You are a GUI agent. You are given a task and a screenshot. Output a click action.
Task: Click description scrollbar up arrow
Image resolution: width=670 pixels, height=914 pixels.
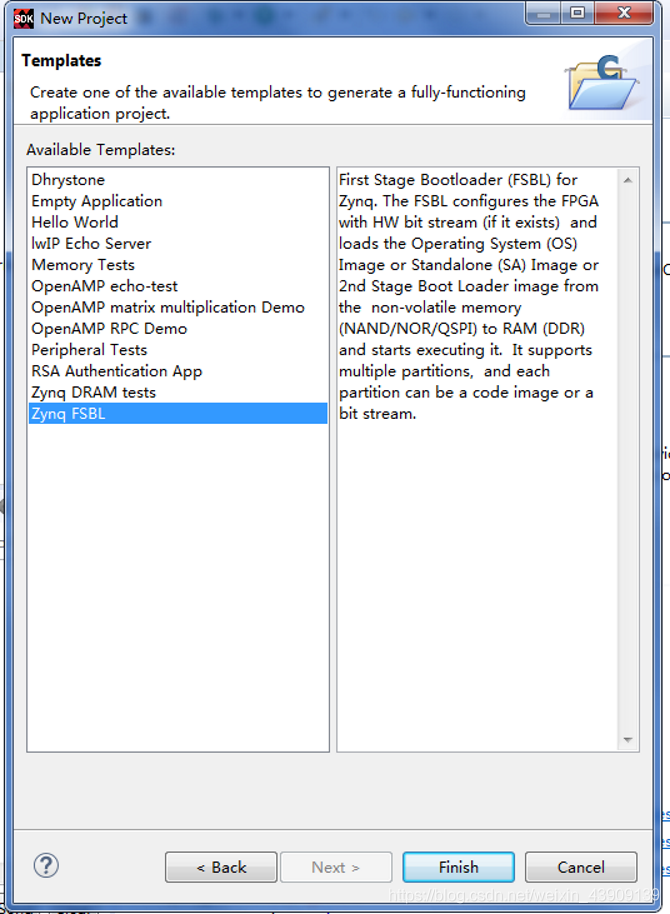click(628, 180)
